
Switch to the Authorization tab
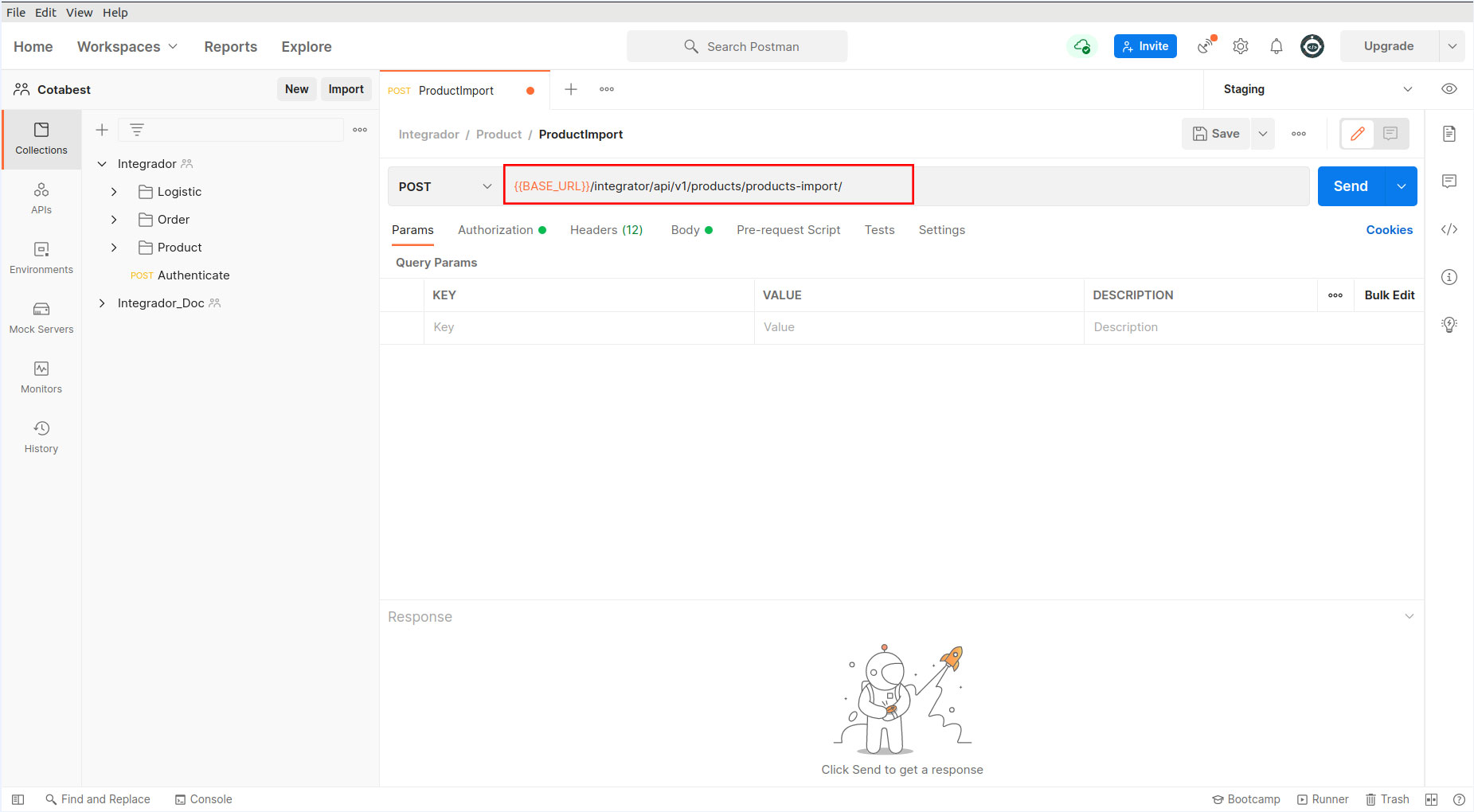(x=502, y=230)
